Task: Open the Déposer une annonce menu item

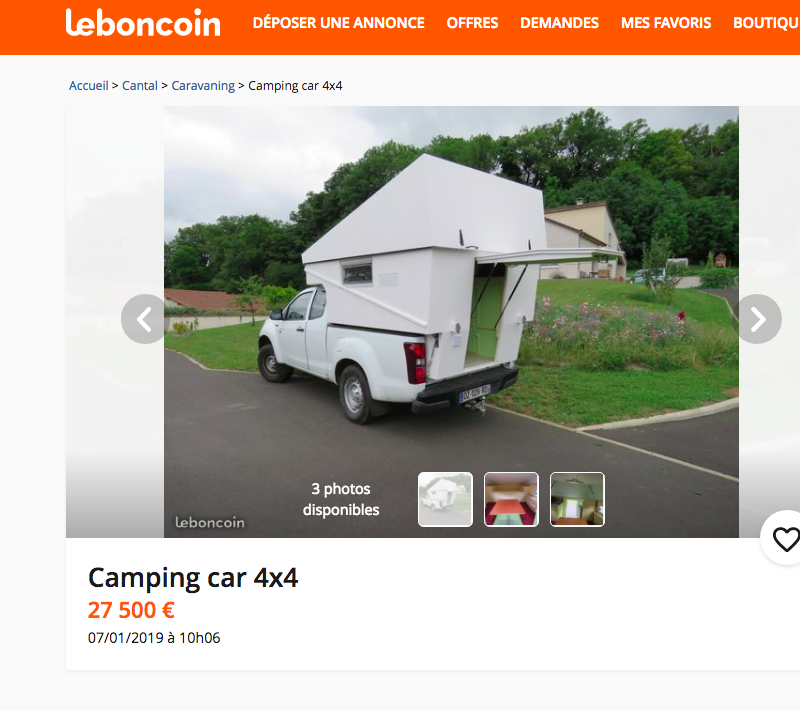Action: (x=339, y=23)
